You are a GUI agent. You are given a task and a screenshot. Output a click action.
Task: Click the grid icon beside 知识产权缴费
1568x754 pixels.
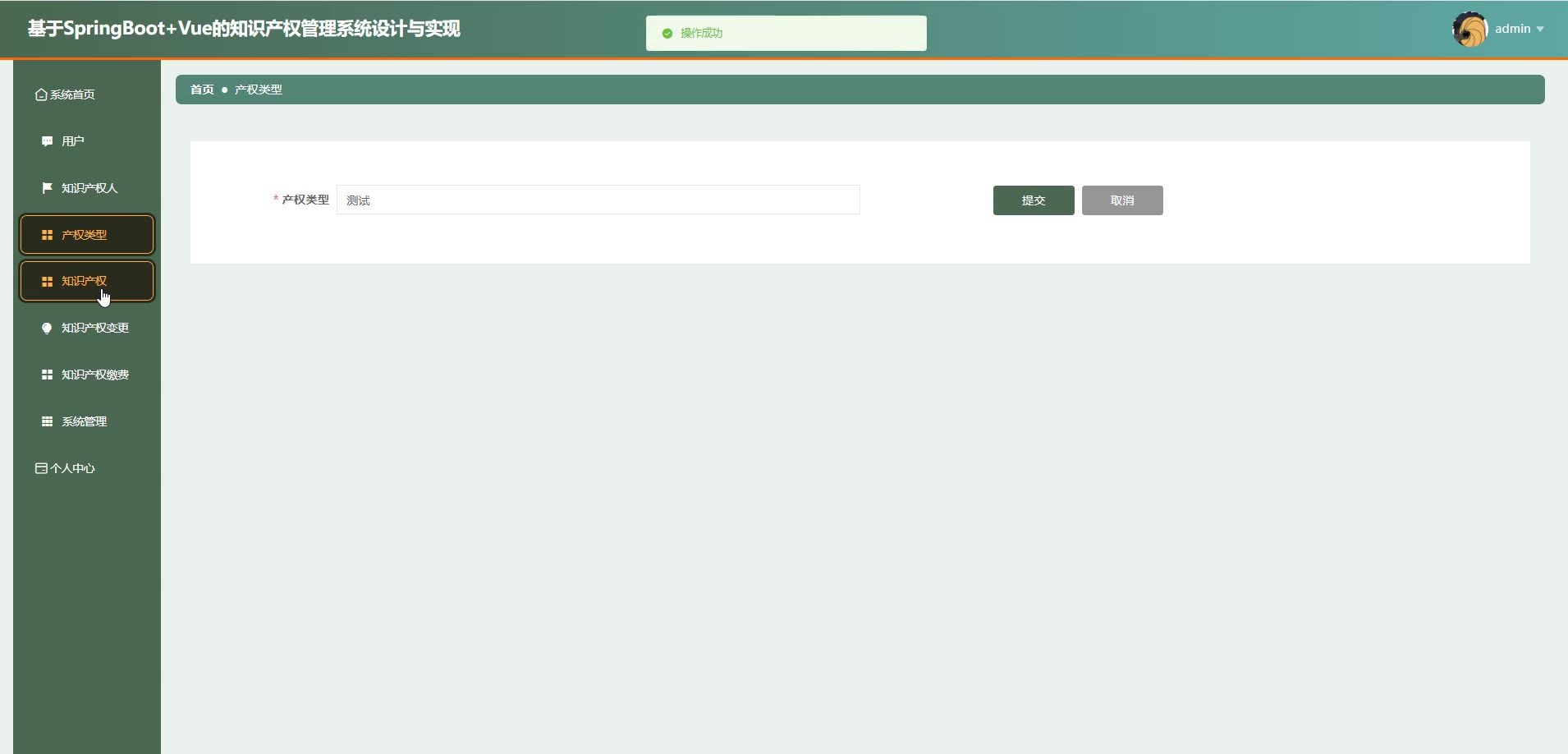[x=47, y=375]
